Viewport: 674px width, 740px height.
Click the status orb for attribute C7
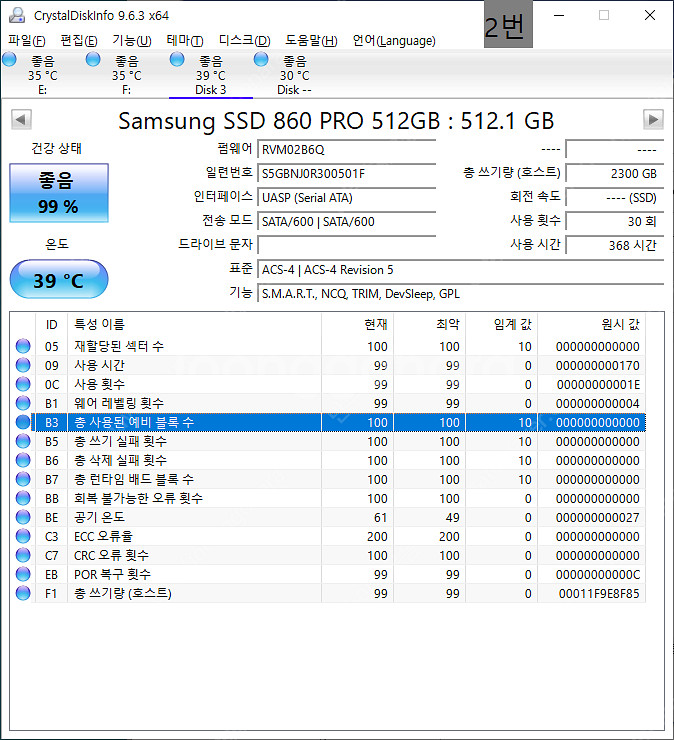click(x=23, y=555)
